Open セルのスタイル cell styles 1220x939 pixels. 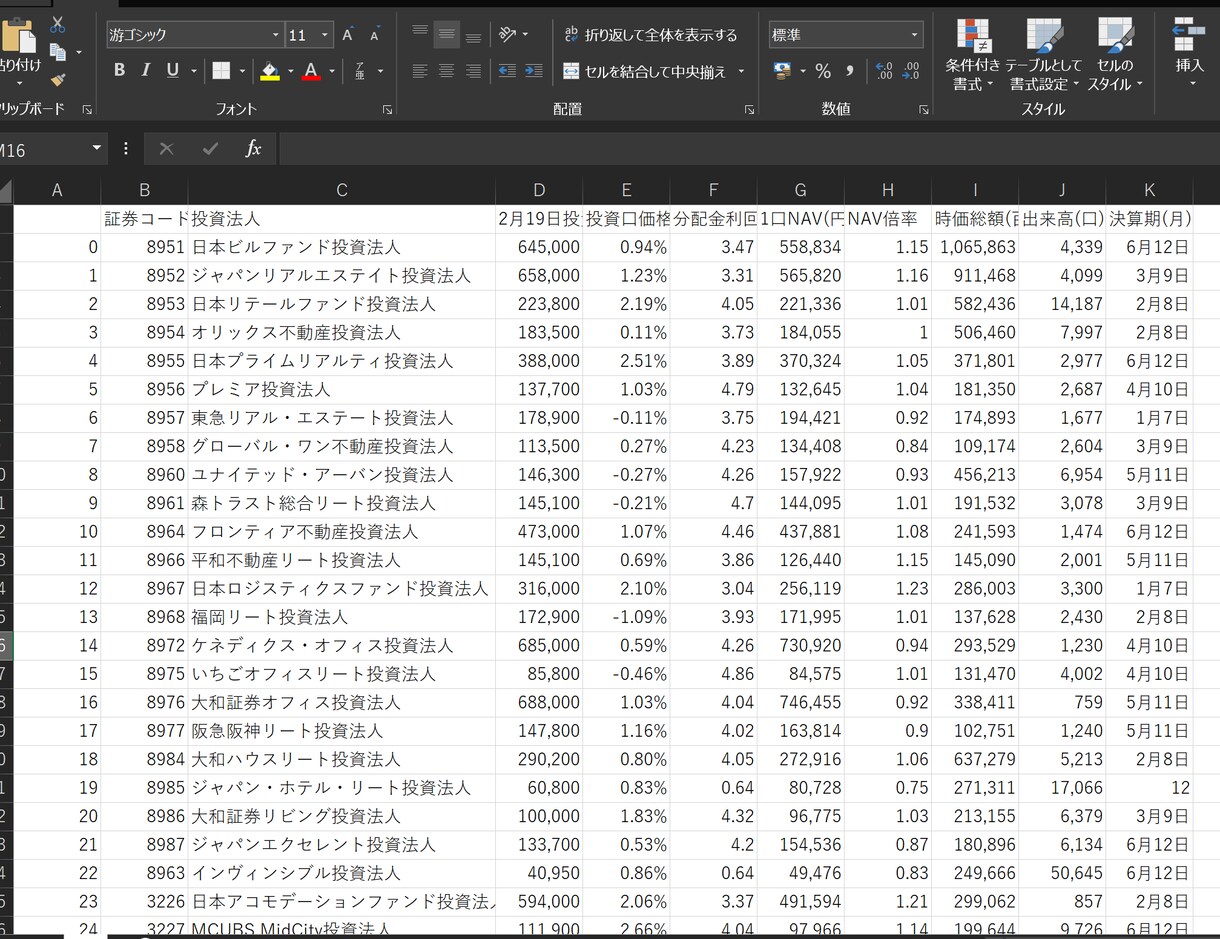click(x=1115, y=54)
